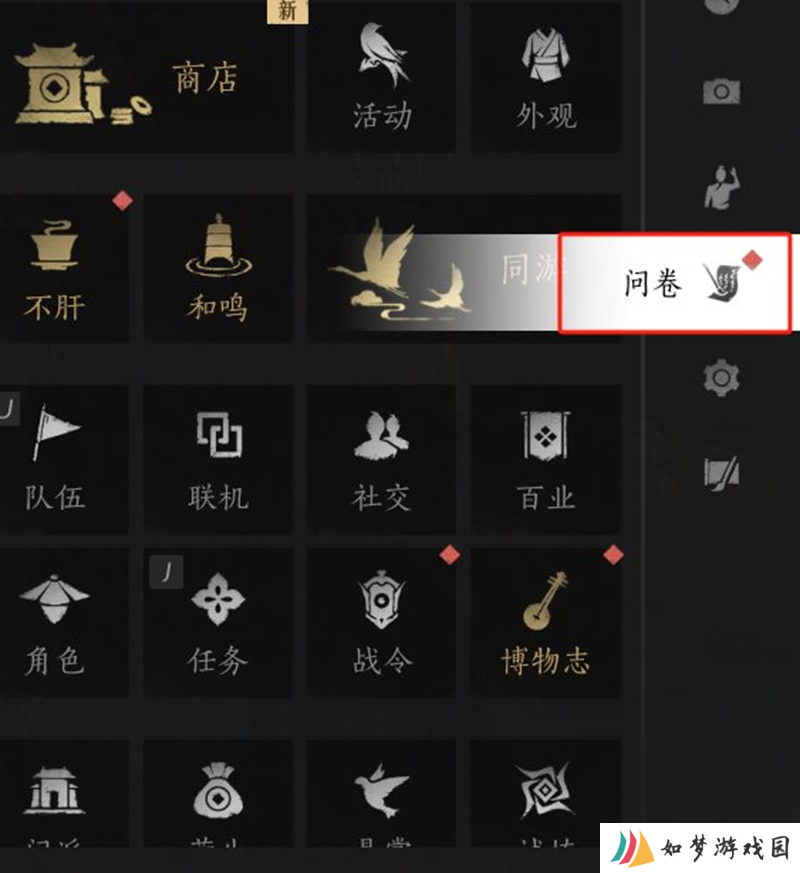Open the 外观 robe icon tile

pyautogui.click(x=546, y=77)
